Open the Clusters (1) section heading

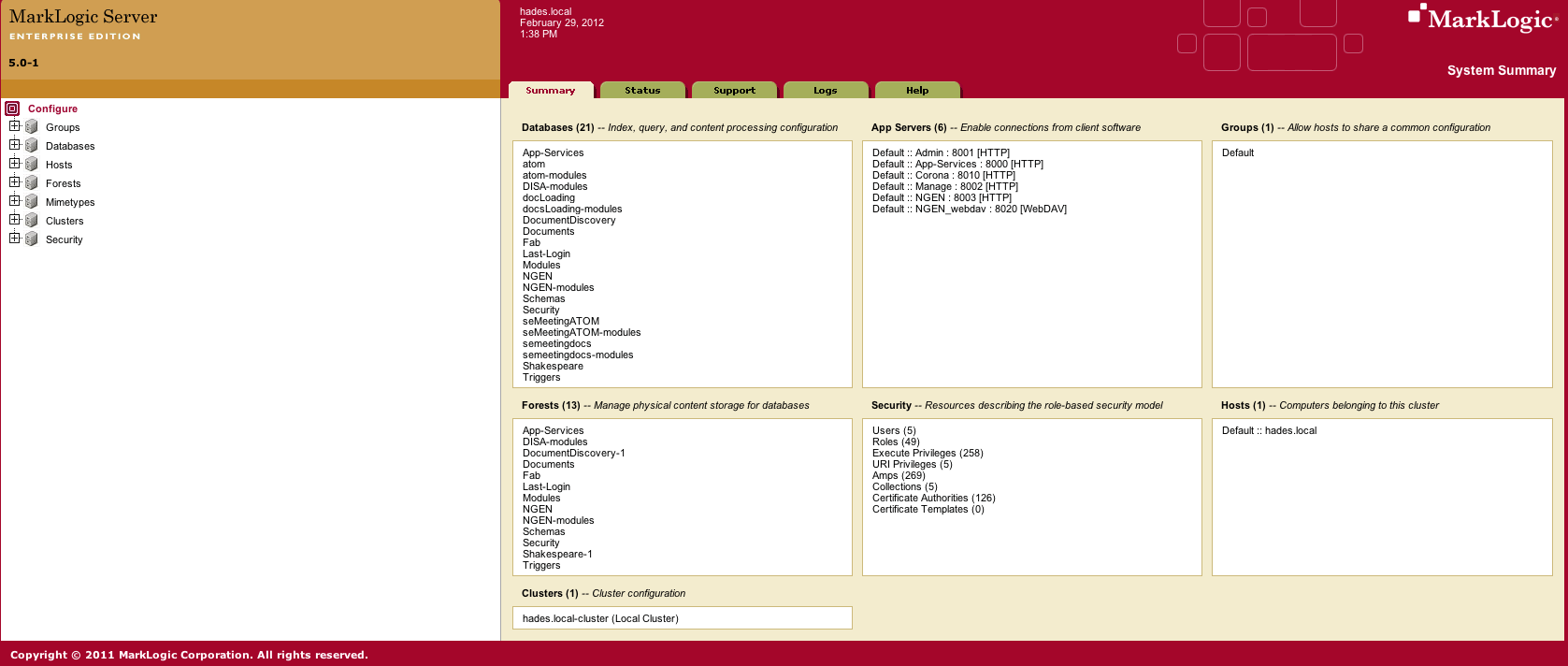[550, 593]
